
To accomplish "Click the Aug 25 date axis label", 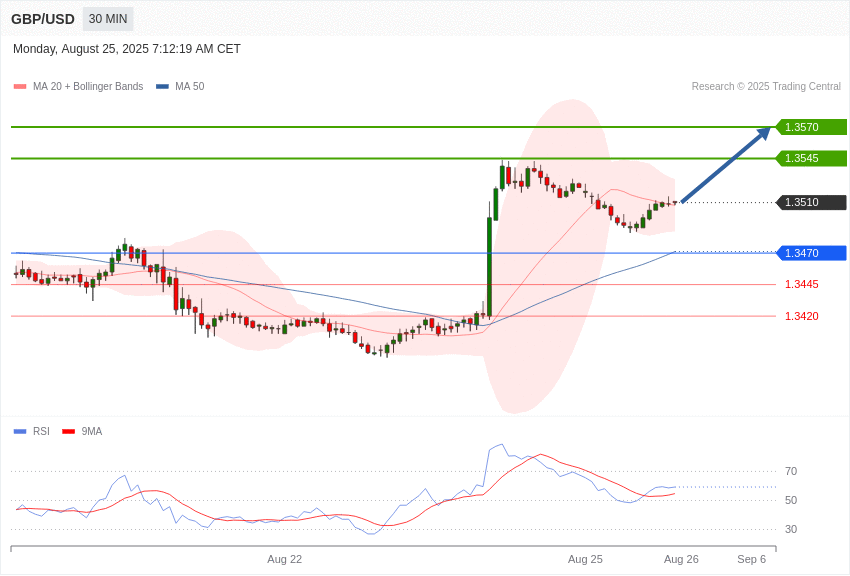I will (x=585, y=559).
